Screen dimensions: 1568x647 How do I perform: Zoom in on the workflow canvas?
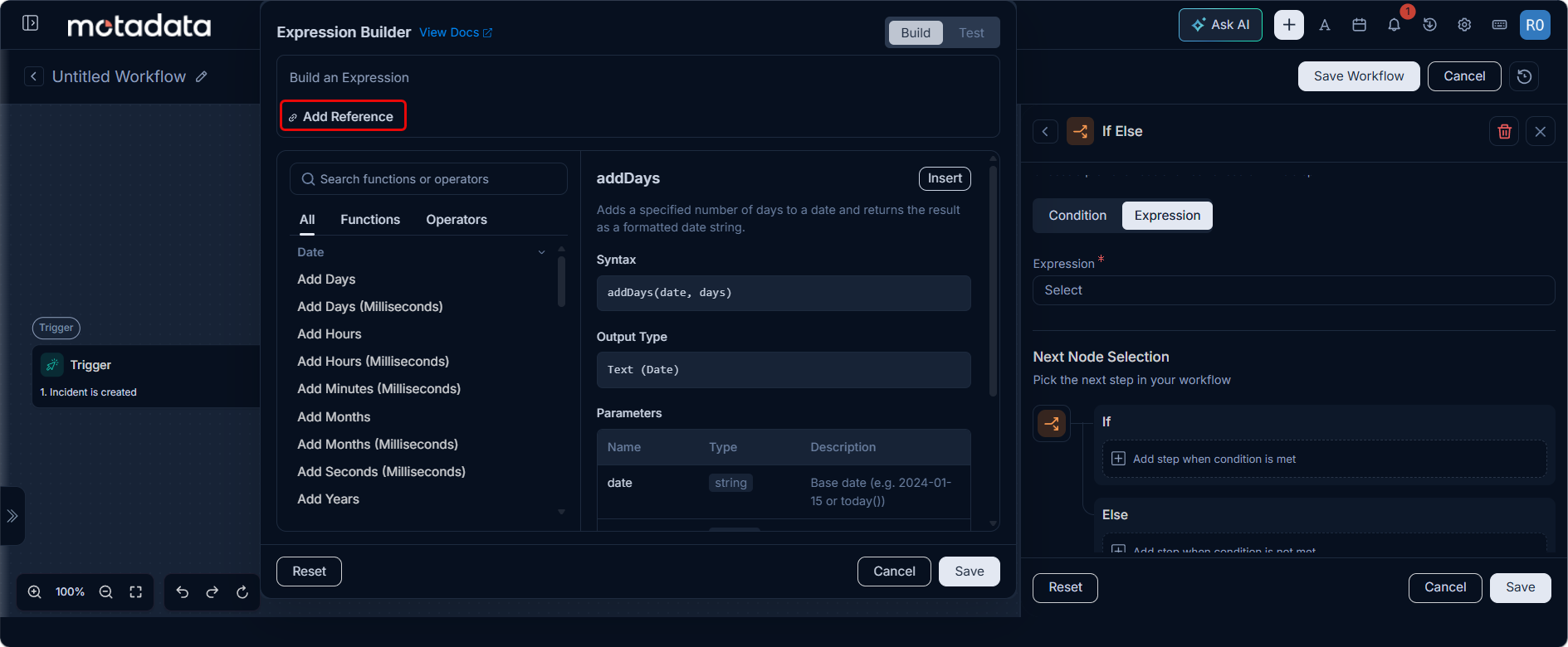(x=34, y=592)
